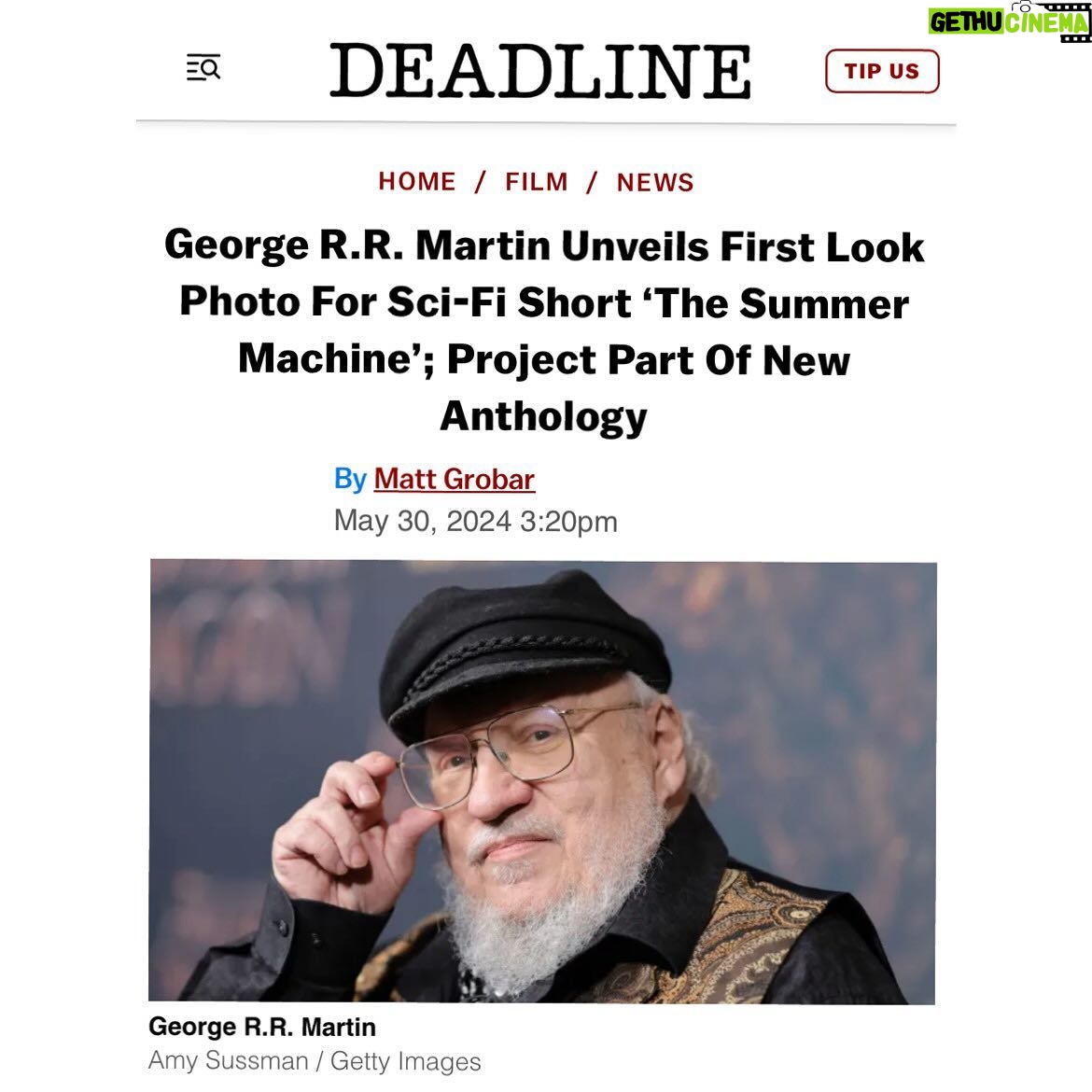Click the slash separator between HOME and FILM
The height and width of the screenshot is (1092, 1092).
tap(480, 182)
